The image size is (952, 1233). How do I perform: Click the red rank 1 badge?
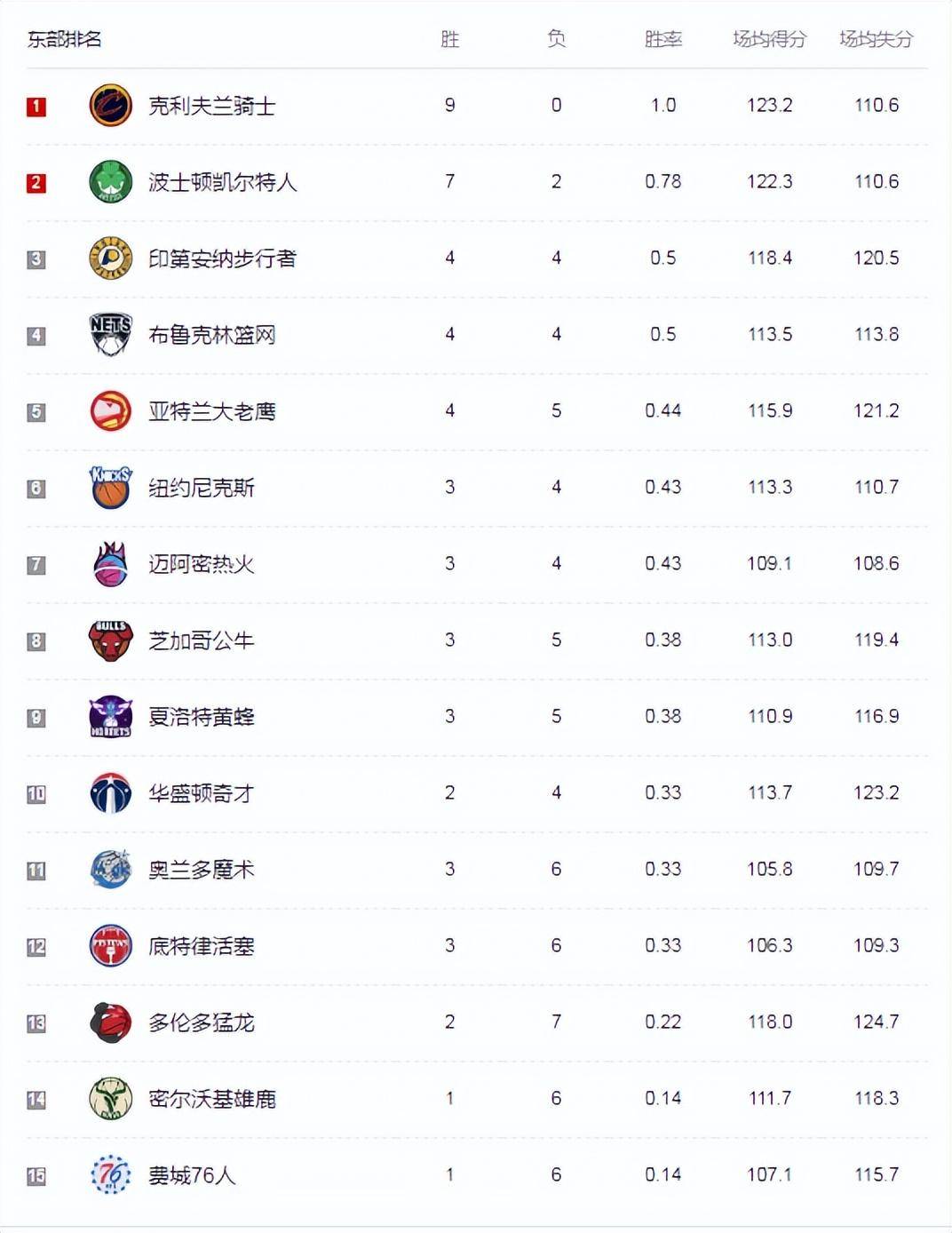36,107
